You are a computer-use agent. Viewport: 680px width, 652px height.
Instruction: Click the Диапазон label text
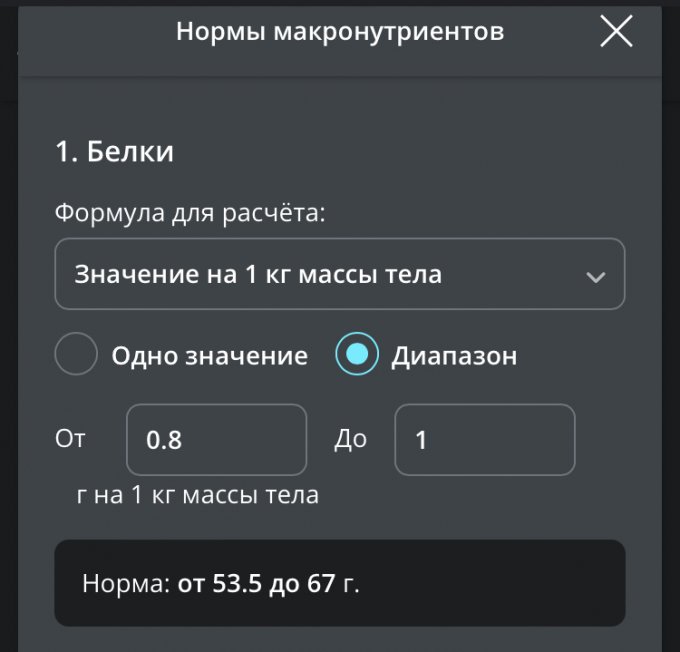point(454,356)
